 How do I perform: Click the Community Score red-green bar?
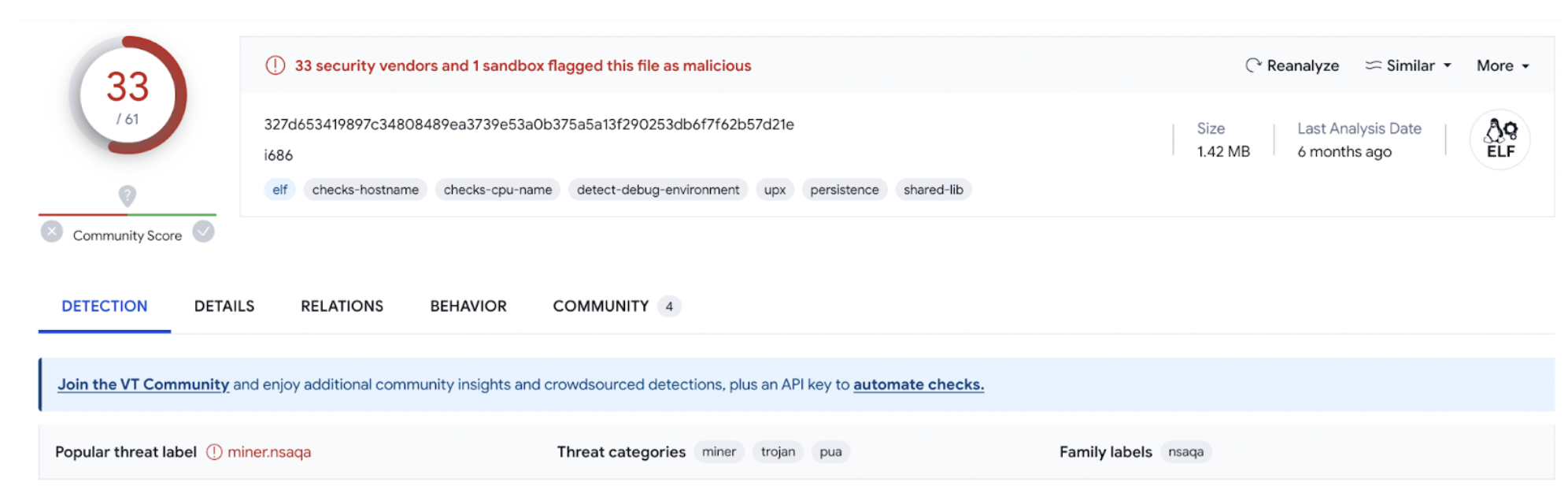point(128,214)
